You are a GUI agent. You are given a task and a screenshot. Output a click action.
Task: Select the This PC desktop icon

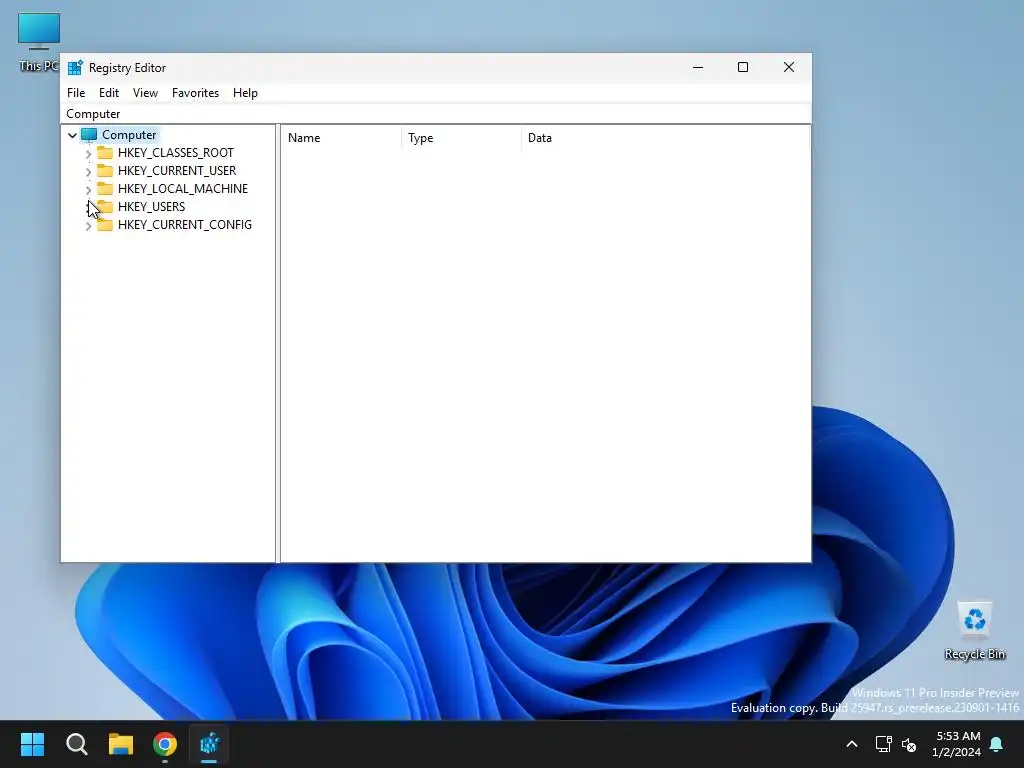39,42
